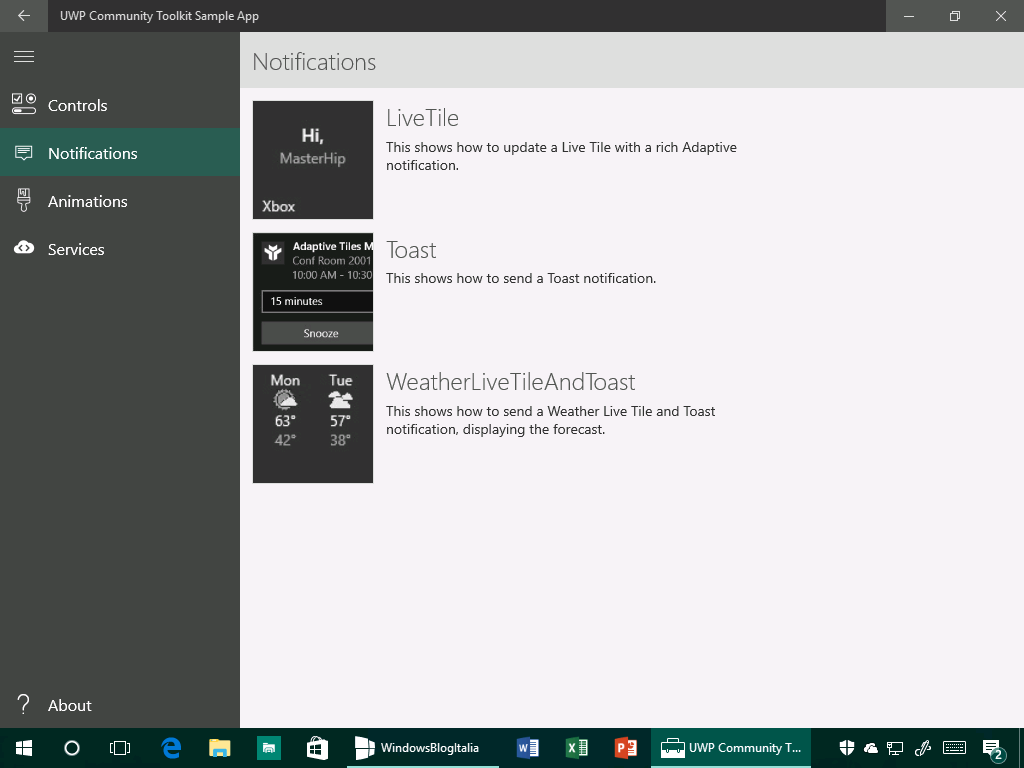Minimize the UWP Toolkit window
Viewport: 1024px width, 768px height.
pos(908,16)
